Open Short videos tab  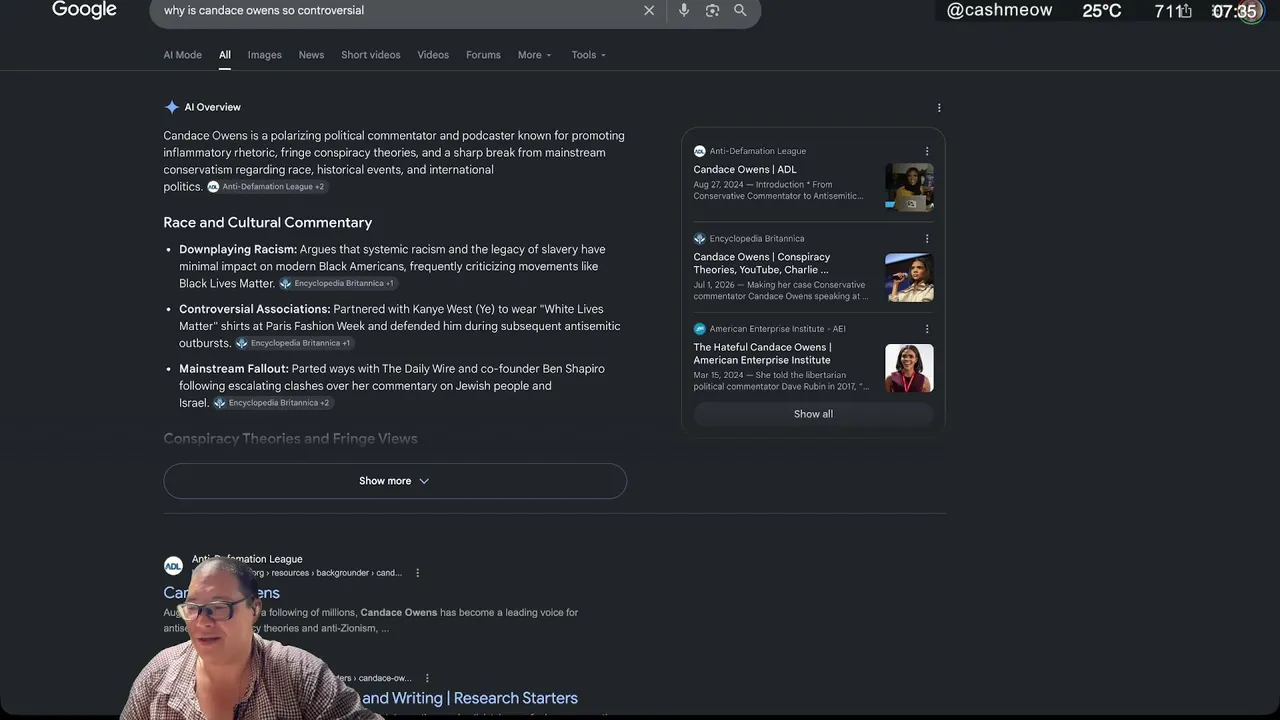coord(371,55)
